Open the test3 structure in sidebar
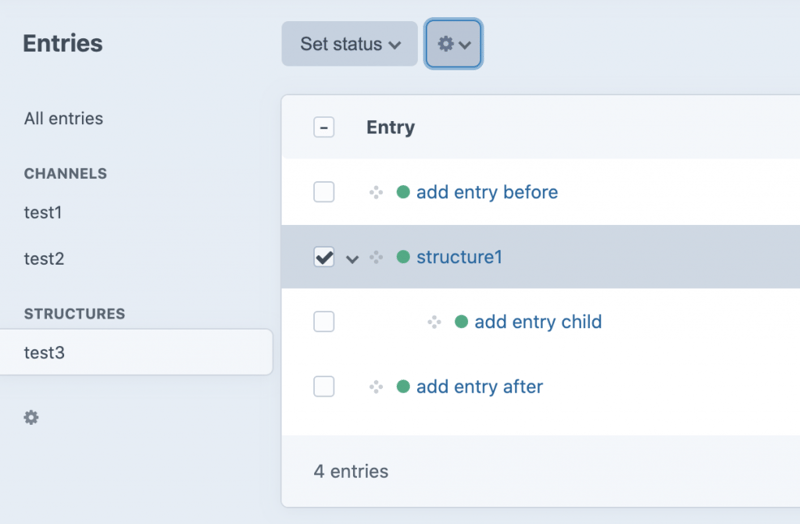The width and height of the screenshot is (800, 524). (45, 352)
